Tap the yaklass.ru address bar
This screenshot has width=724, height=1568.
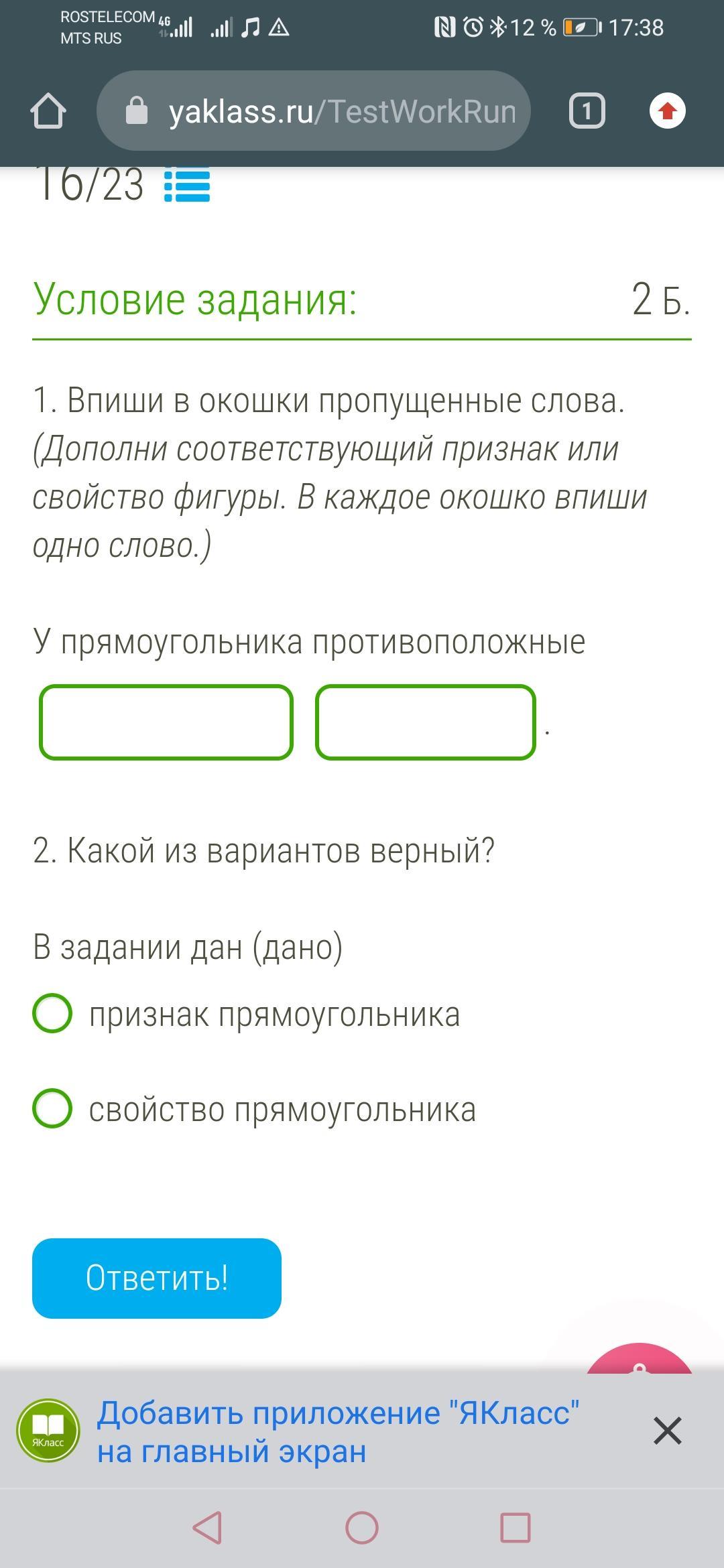click(x=342, y=111)
